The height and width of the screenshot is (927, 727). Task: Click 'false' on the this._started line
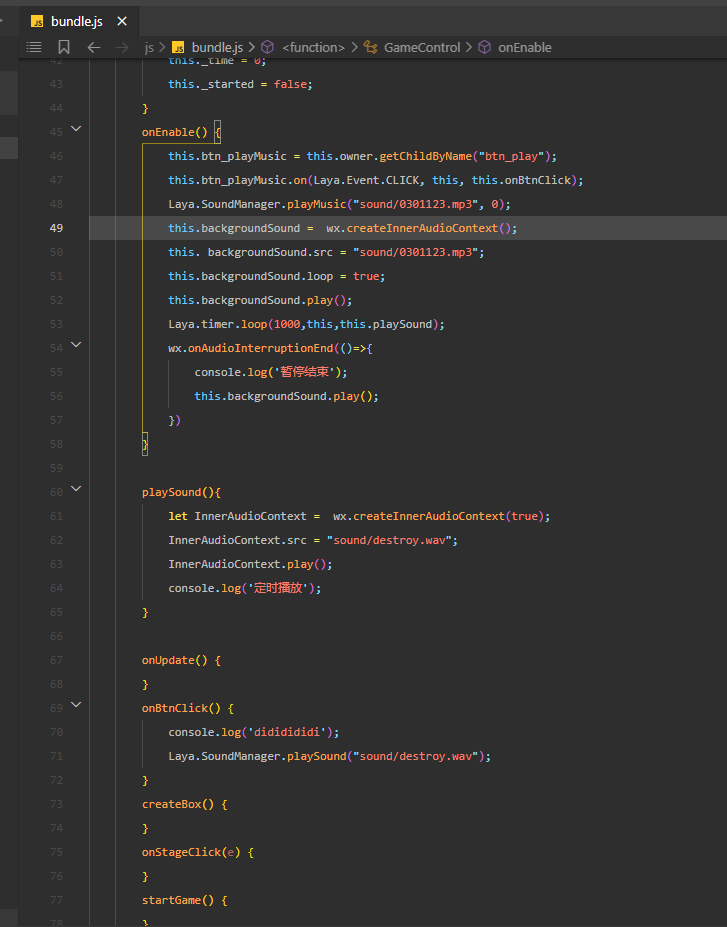[x=290, y=84]
